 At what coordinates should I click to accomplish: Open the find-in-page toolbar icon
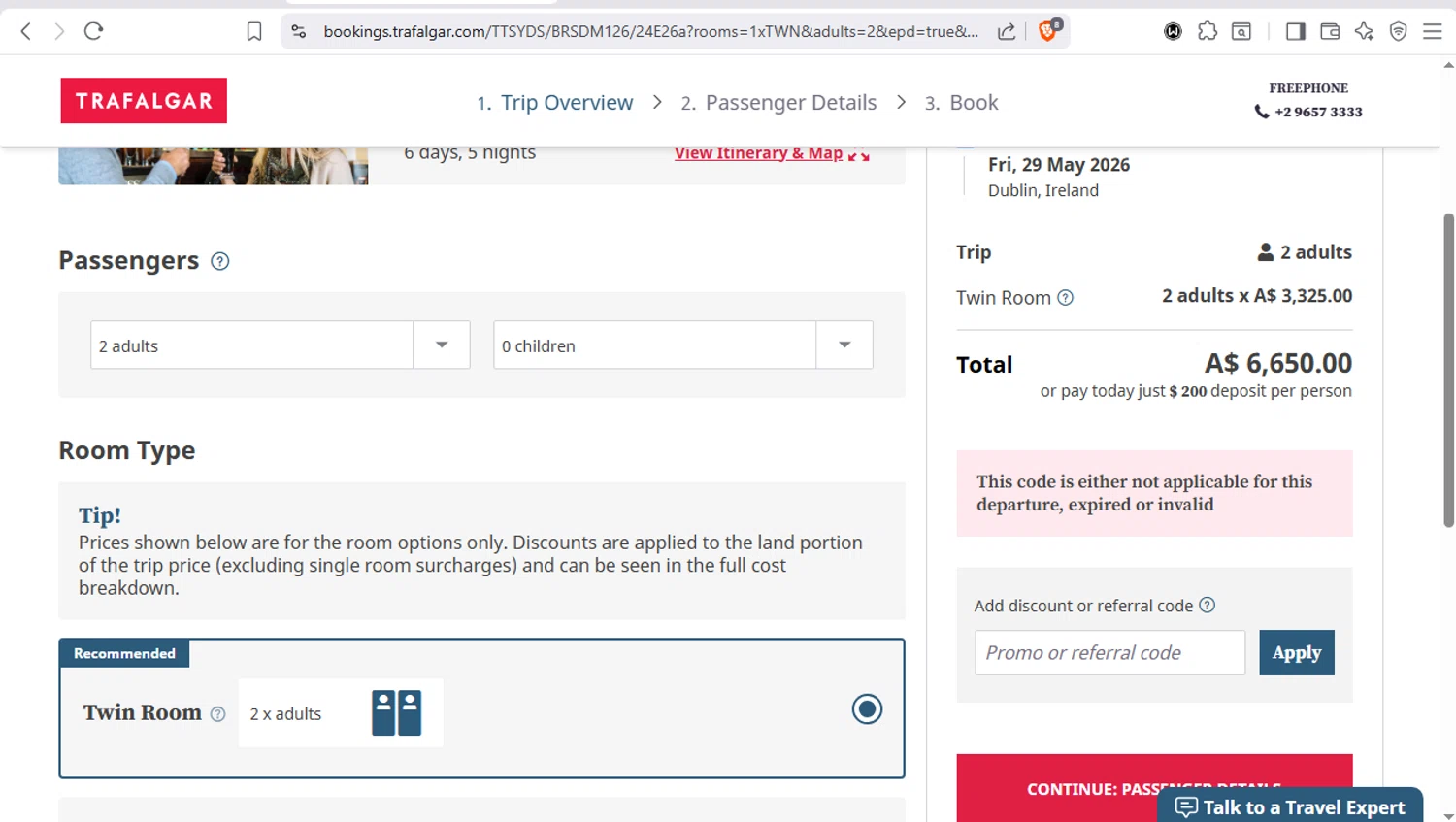coord(1241,31)
